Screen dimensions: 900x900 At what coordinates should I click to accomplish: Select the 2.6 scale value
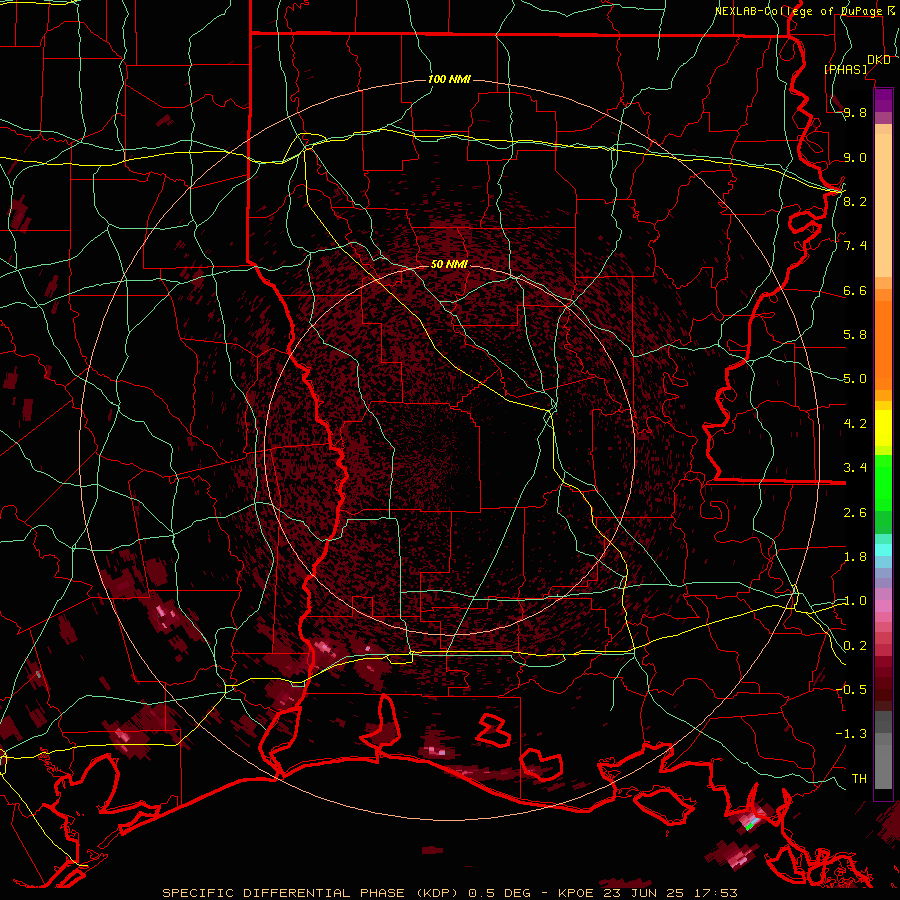[x=855, y=512]
